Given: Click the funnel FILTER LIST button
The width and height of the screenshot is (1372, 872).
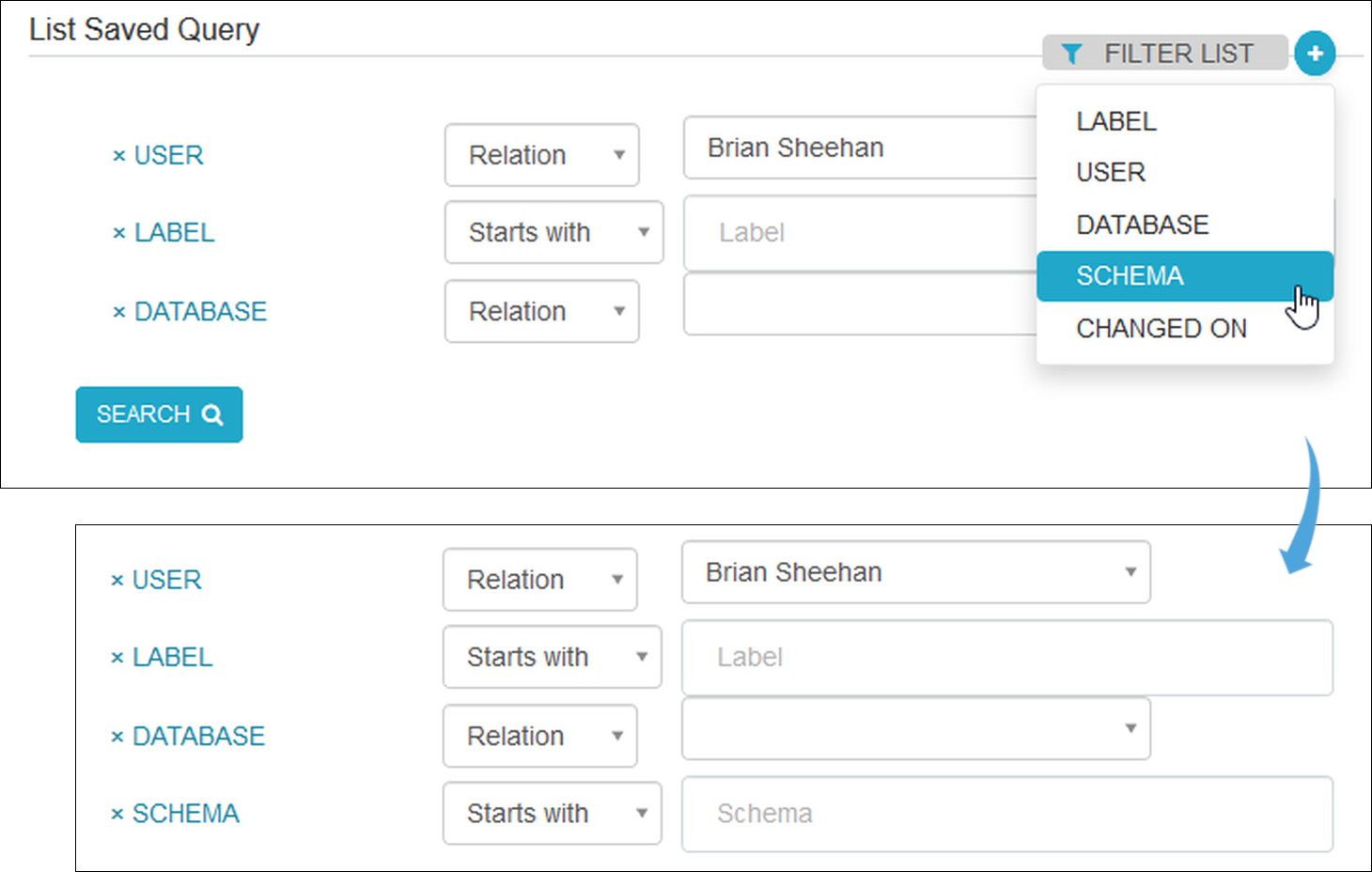Looking at the screenshot, I should [1164, 54].
